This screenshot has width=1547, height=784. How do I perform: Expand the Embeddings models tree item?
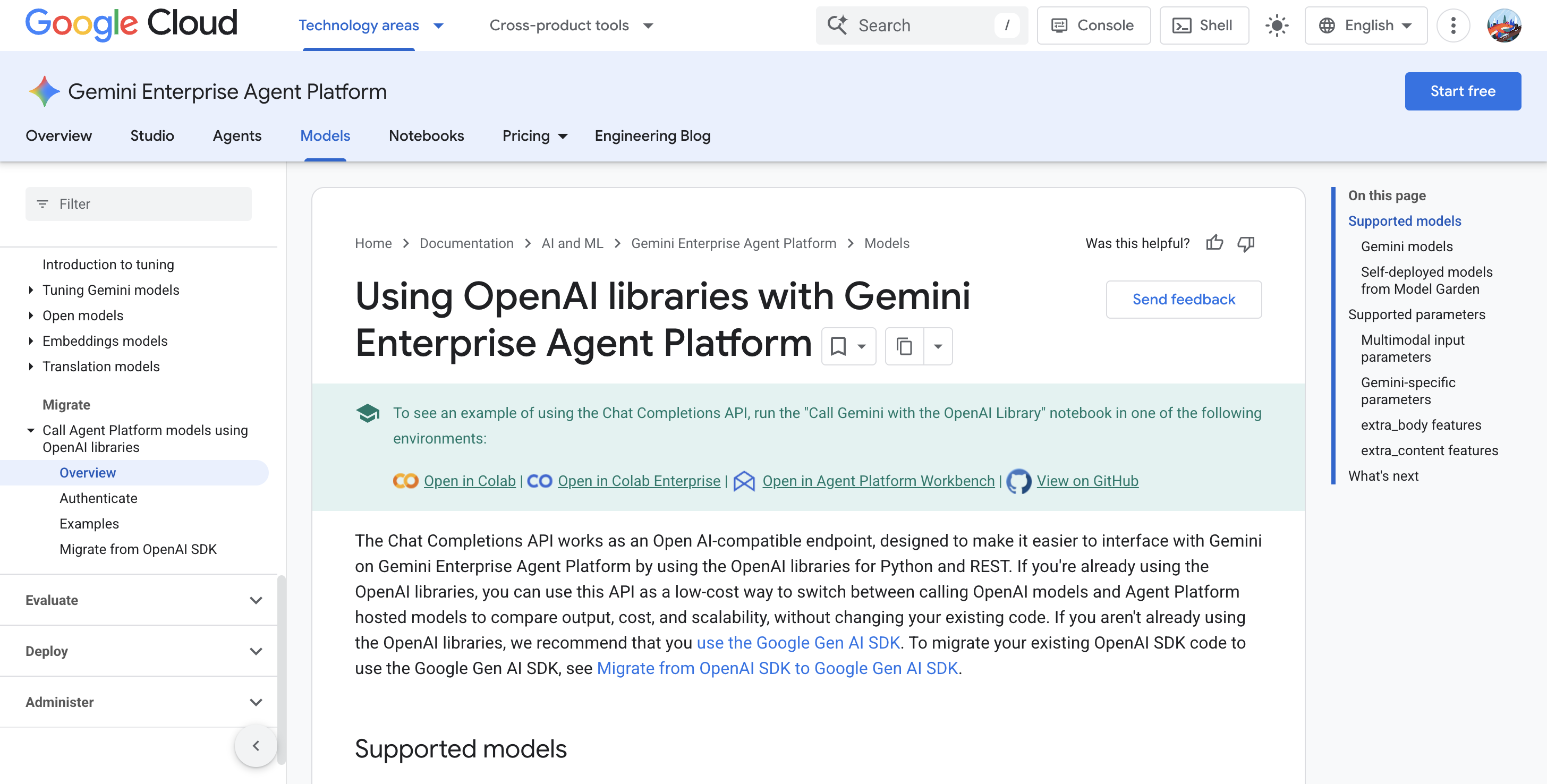pos(31,341)
